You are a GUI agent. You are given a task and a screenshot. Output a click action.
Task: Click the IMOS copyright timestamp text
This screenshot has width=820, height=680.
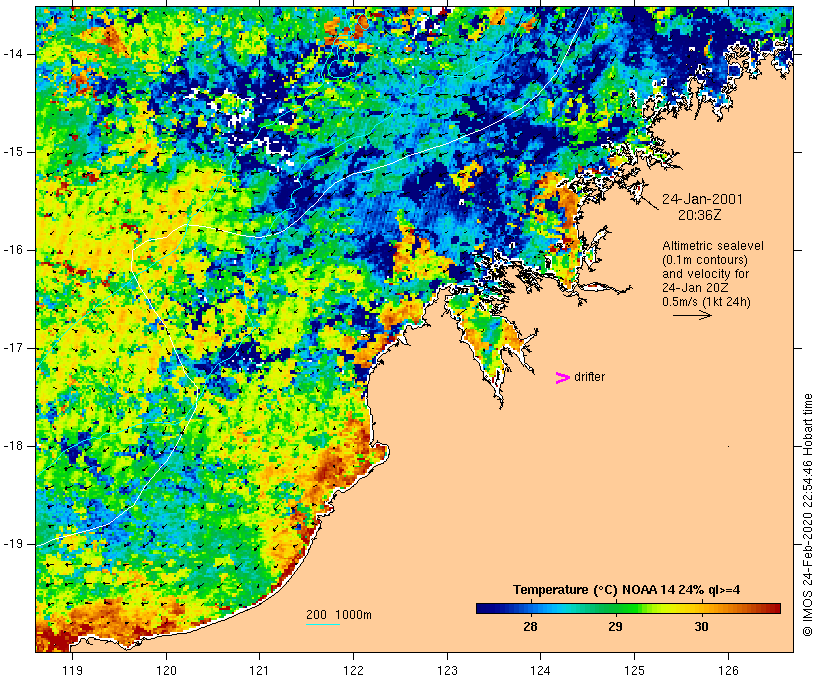pyautogui.click(x=808, y=515)
